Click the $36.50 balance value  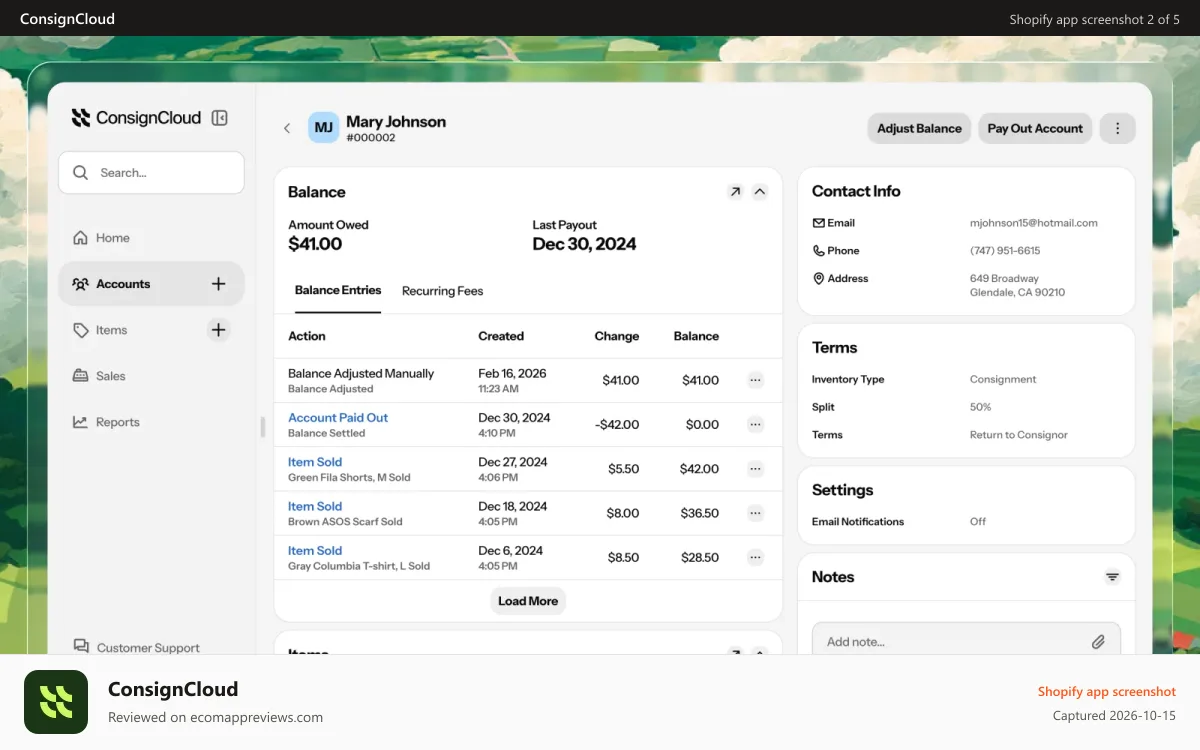(700, 513)
